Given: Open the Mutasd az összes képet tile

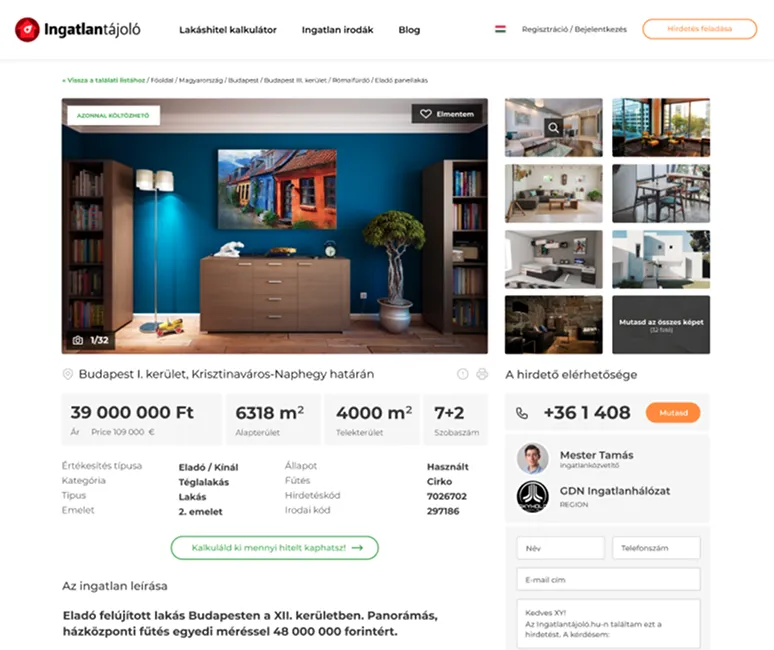Looking at the screenshot, I should pos(661,325).
